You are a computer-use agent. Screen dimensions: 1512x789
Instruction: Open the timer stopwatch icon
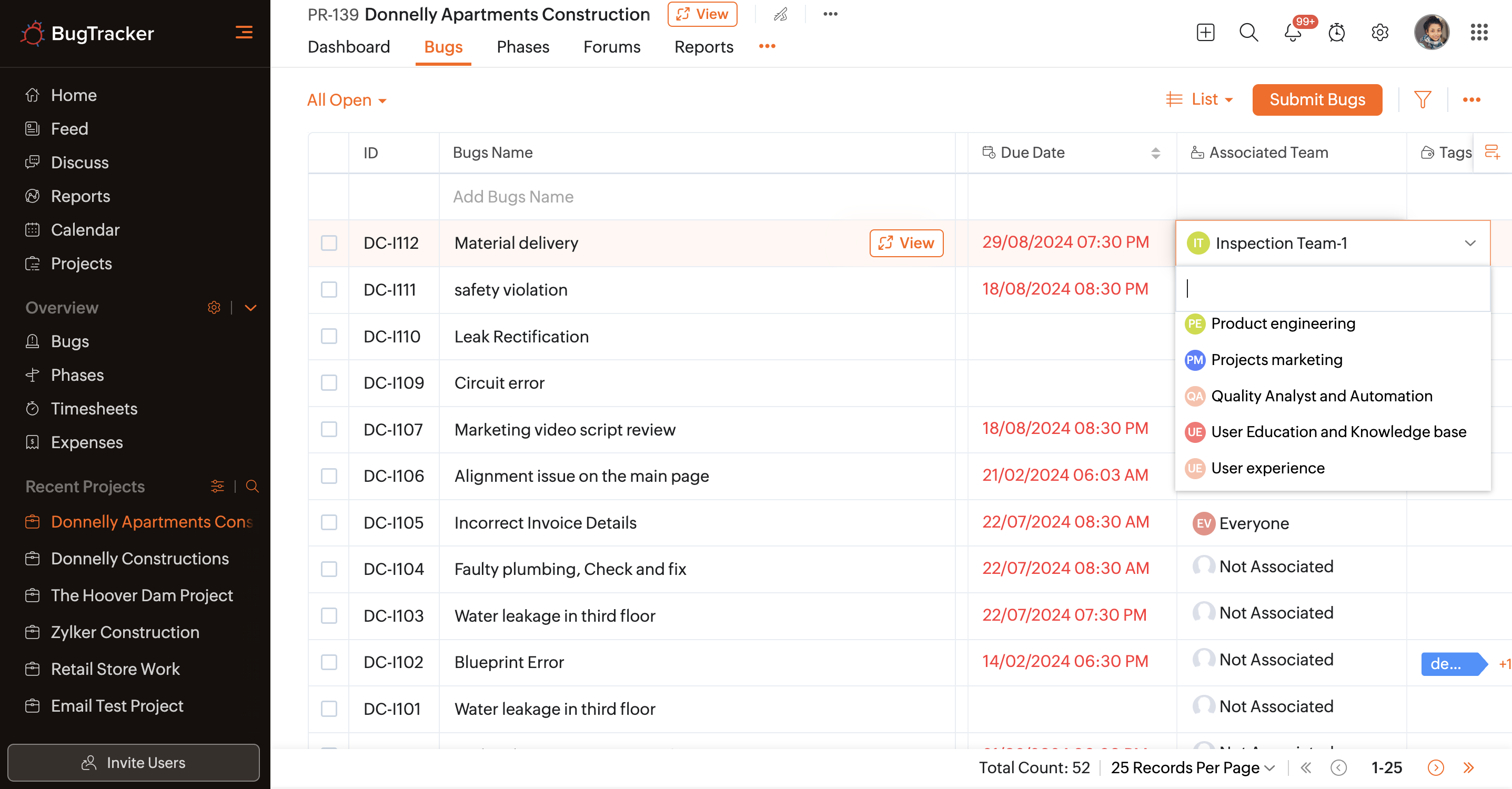pyautogui.click(x=1336, y=32)
